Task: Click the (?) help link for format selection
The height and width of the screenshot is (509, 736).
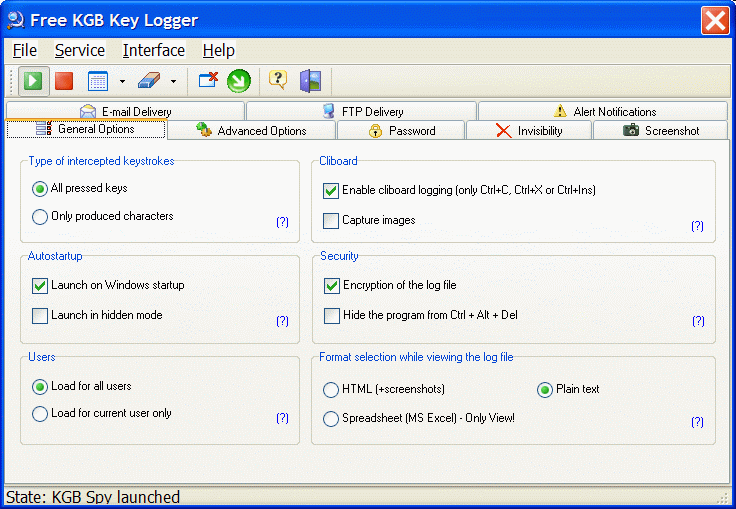Action: point(698,422)
